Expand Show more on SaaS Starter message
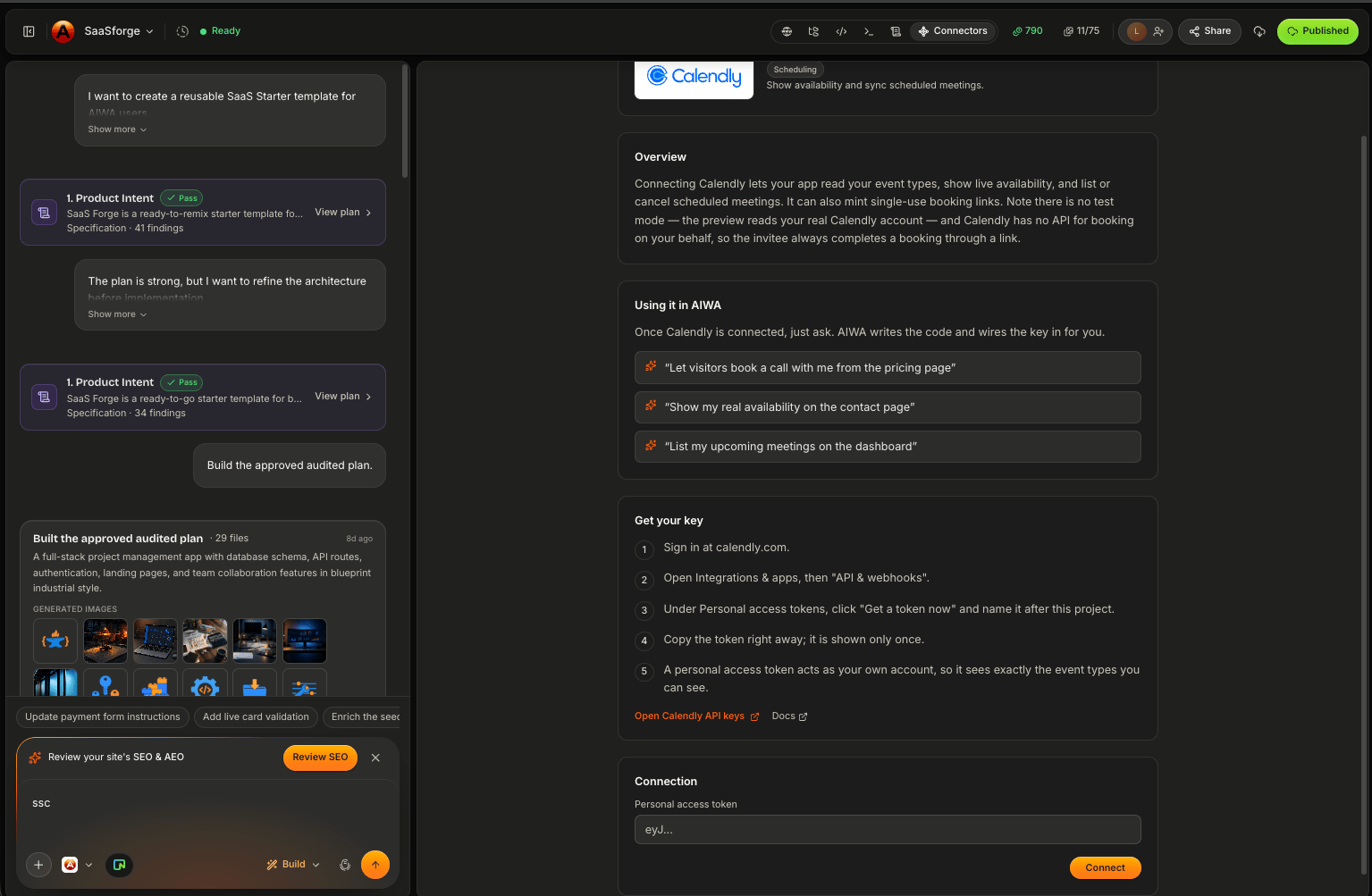 pyautogui.click(x=117, y=130)
